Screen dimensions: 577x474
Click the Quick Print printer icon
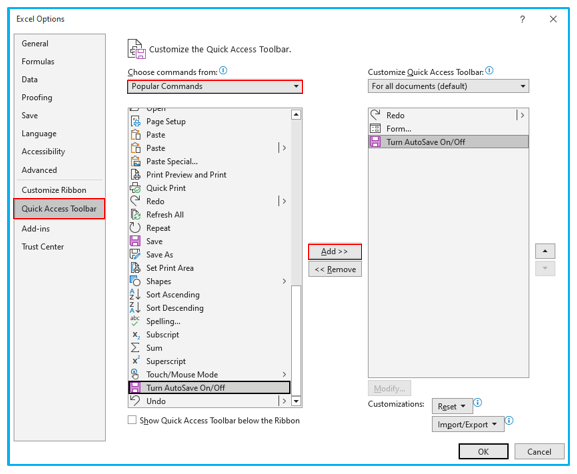[135, 188]
